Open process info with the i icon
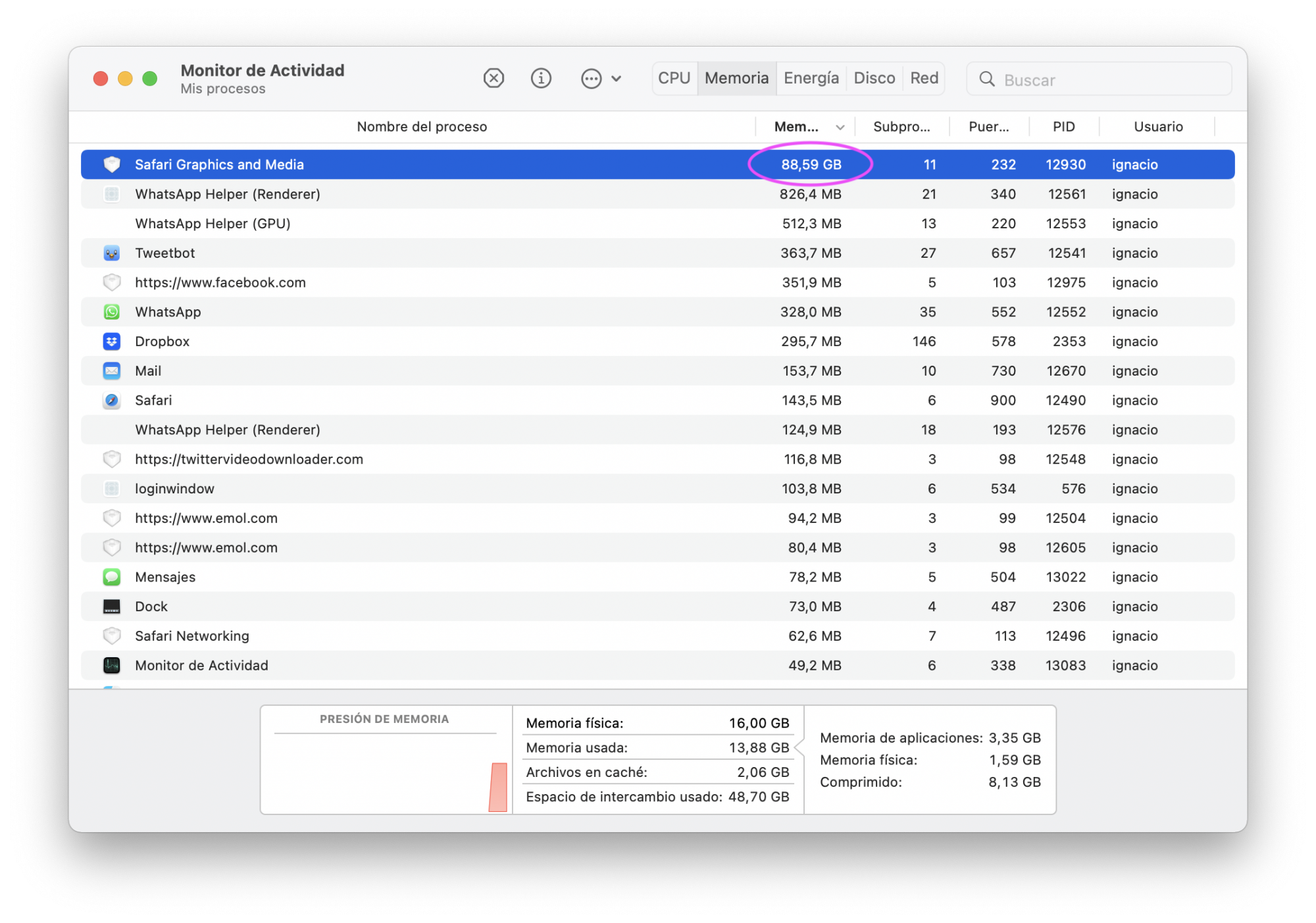 tap(541, 78)
